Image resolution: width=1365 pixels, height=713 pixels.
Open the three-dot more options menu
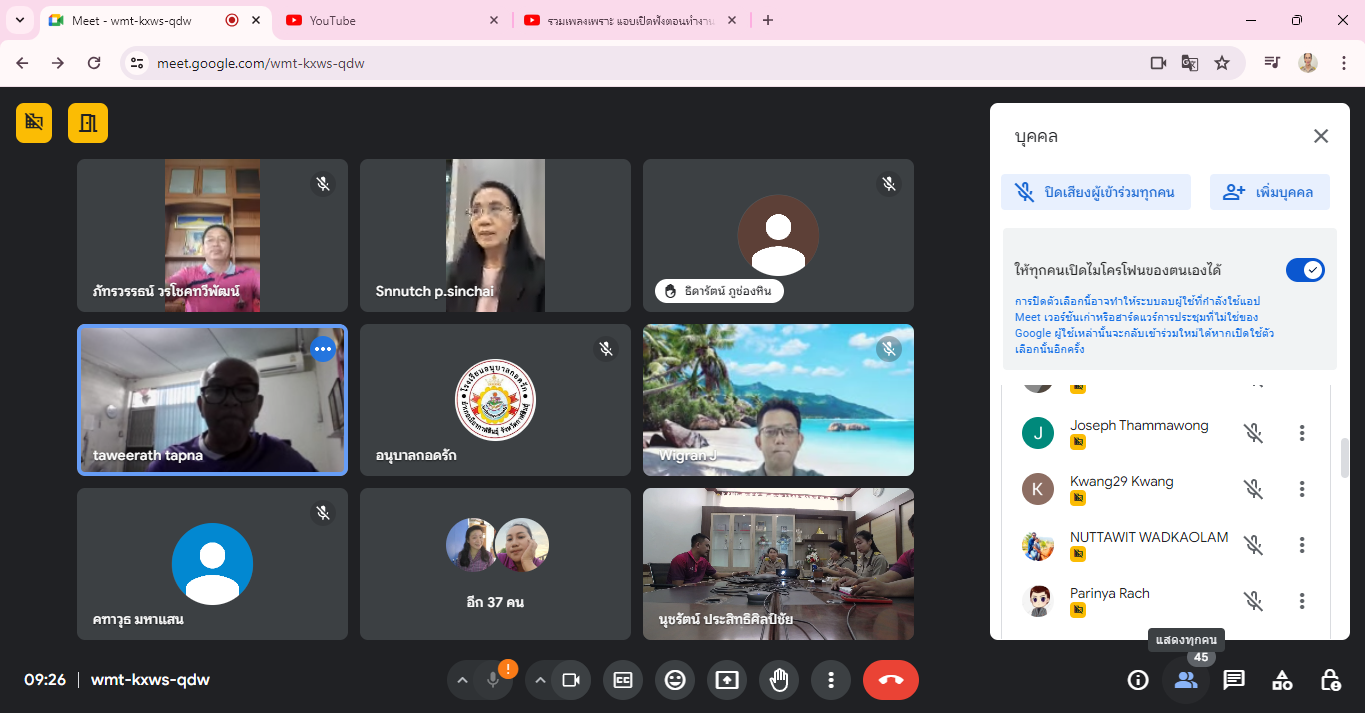pyautogui.click(x=831, y=680)
